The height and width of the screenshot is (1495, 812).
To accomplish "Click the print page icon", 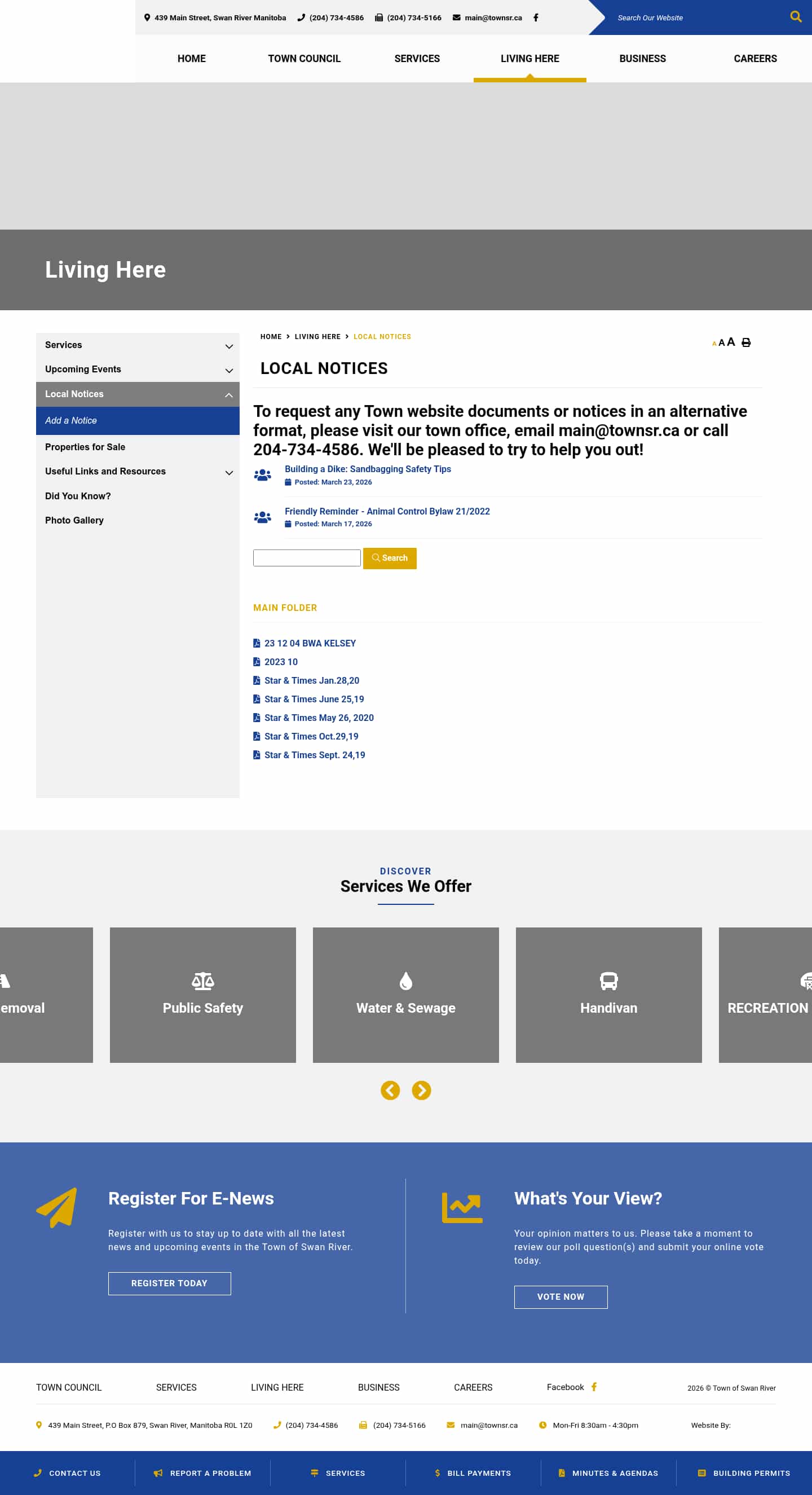I will click(x=747, y=342).
